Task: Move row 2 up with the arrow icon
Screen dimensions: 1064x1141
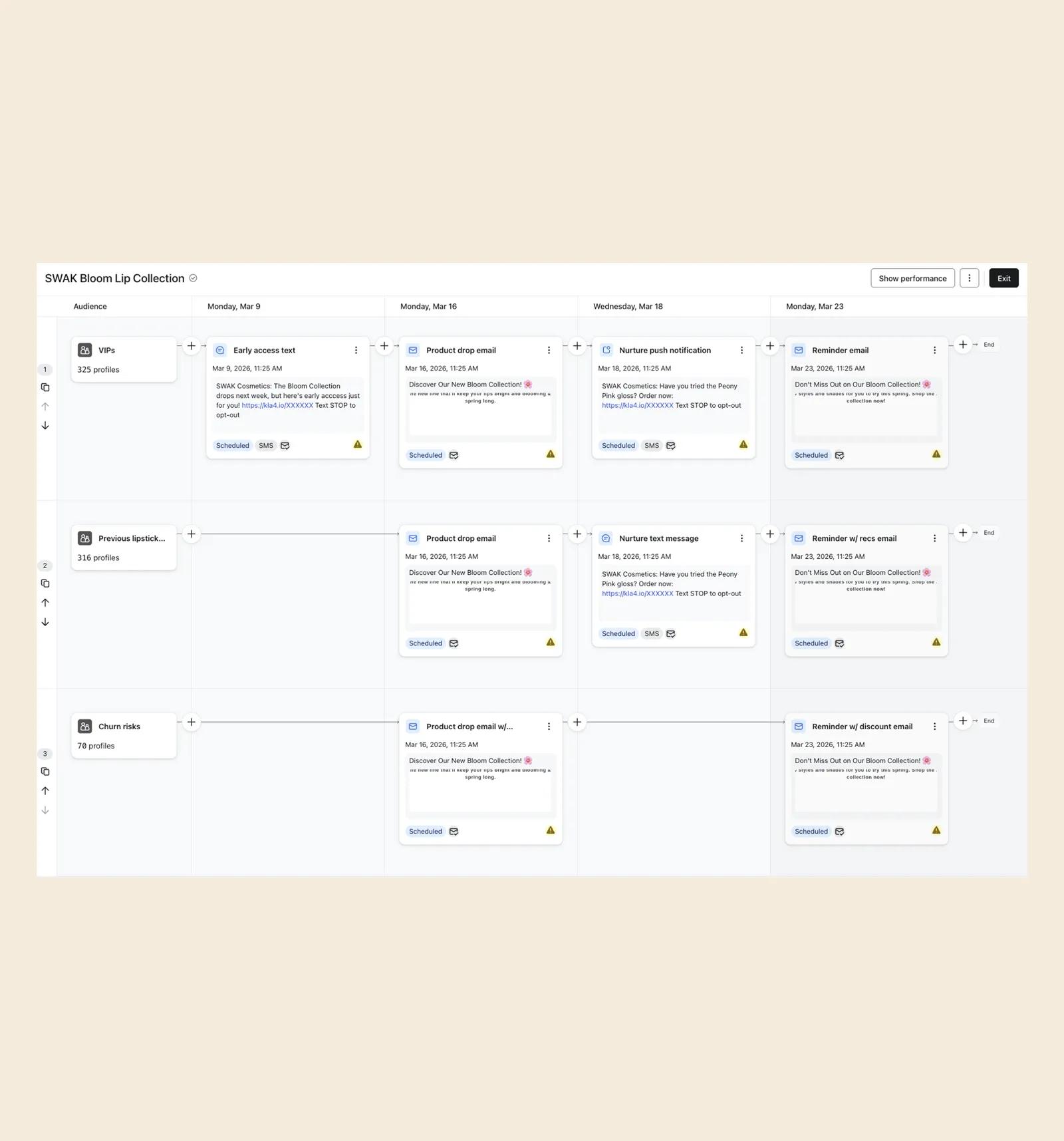Action: [45, 603]
